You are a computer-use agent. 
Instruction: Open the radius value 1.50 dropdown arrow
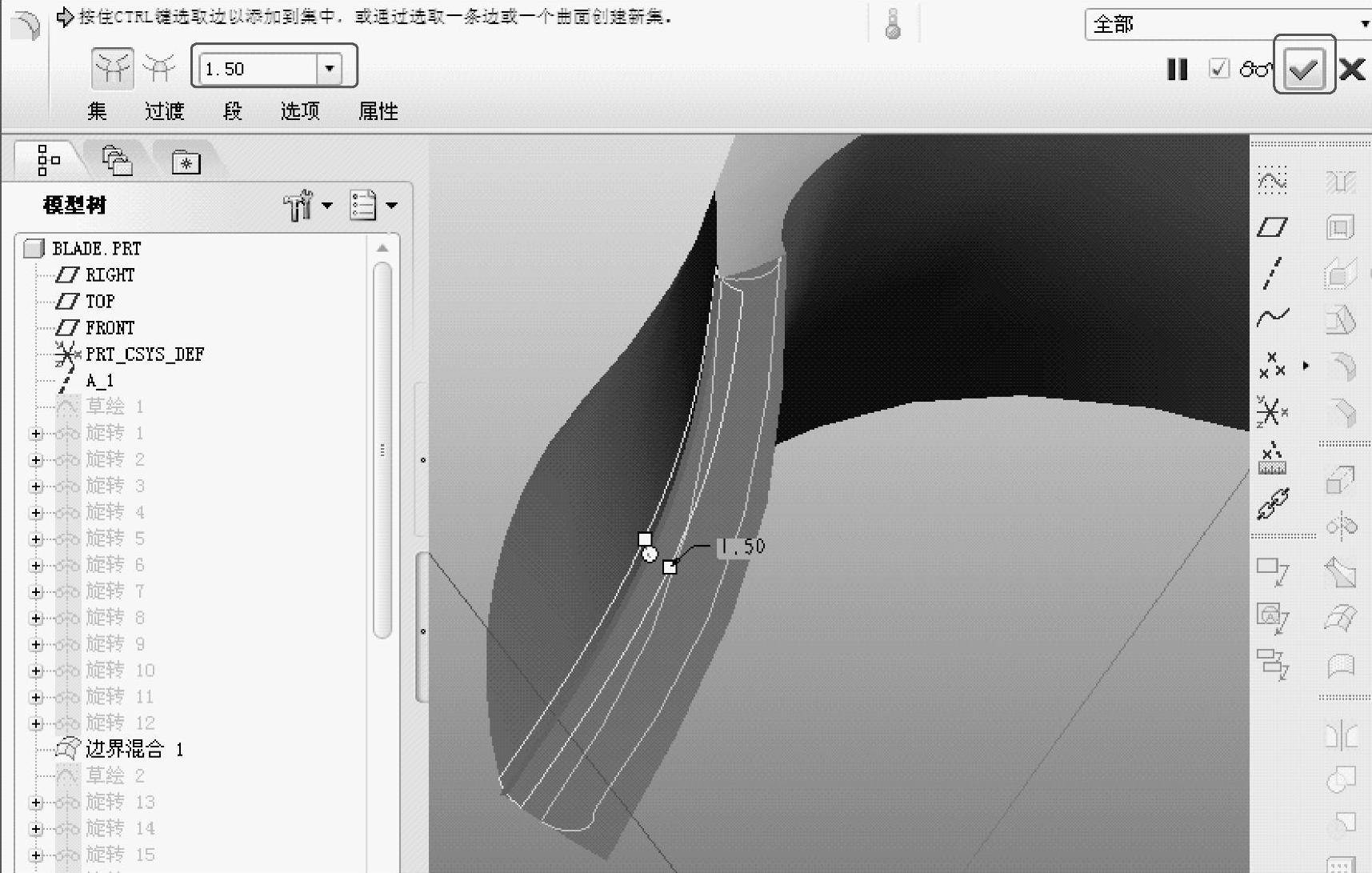330,69
